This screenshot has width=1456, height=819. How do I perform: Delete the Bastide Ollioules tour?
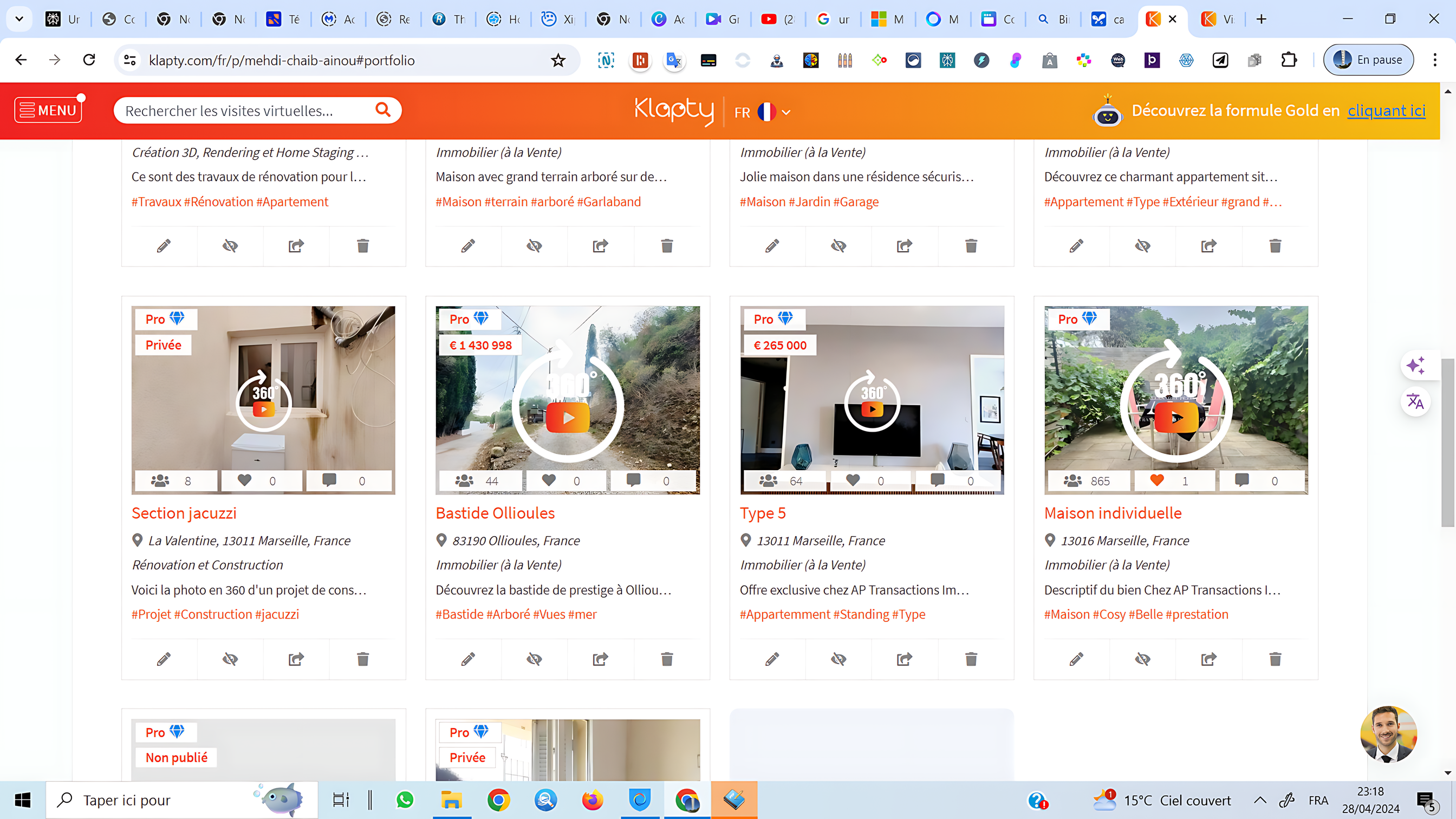667,659
